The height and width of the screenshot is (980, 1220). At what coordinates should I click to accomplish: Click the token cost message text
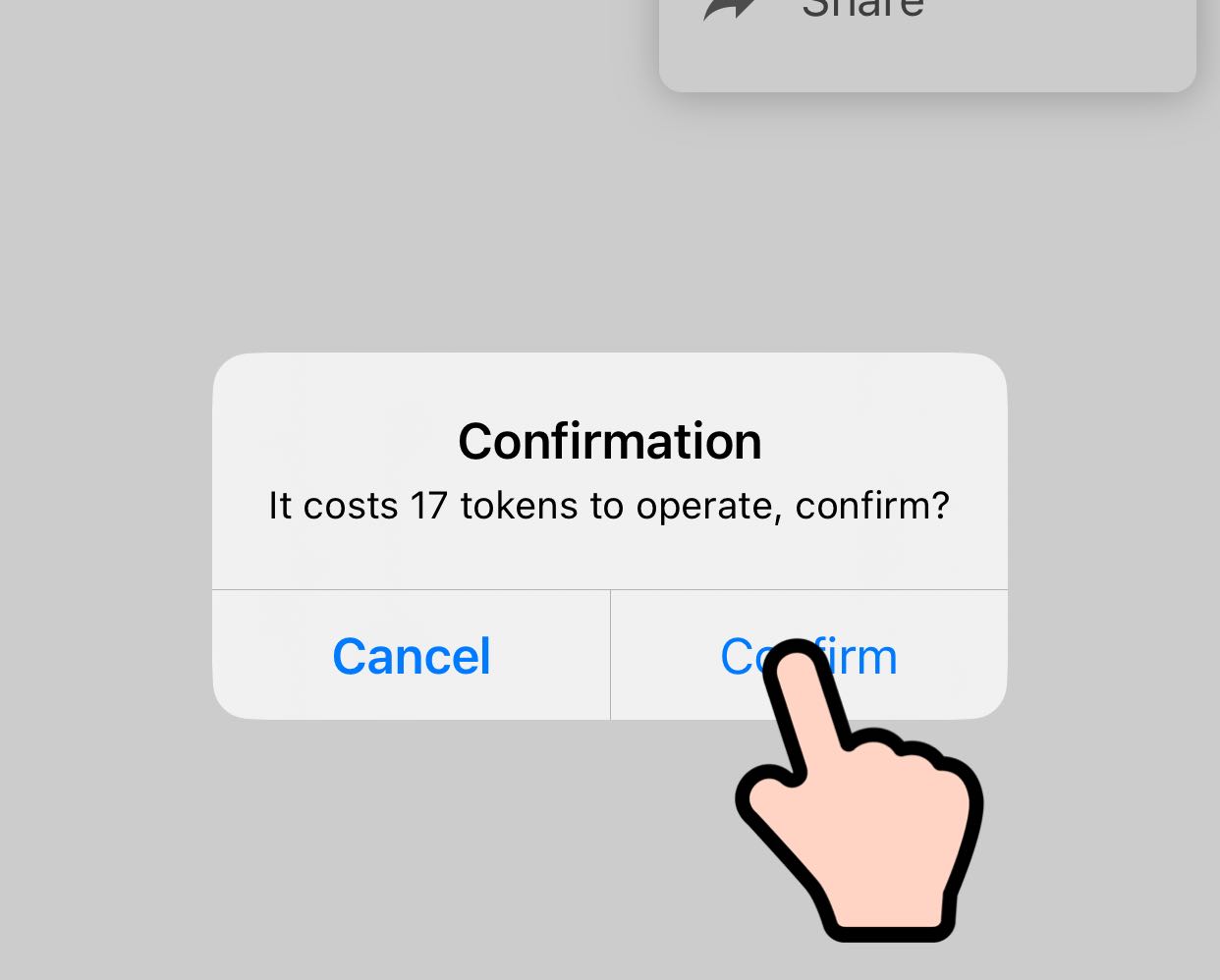609,506
